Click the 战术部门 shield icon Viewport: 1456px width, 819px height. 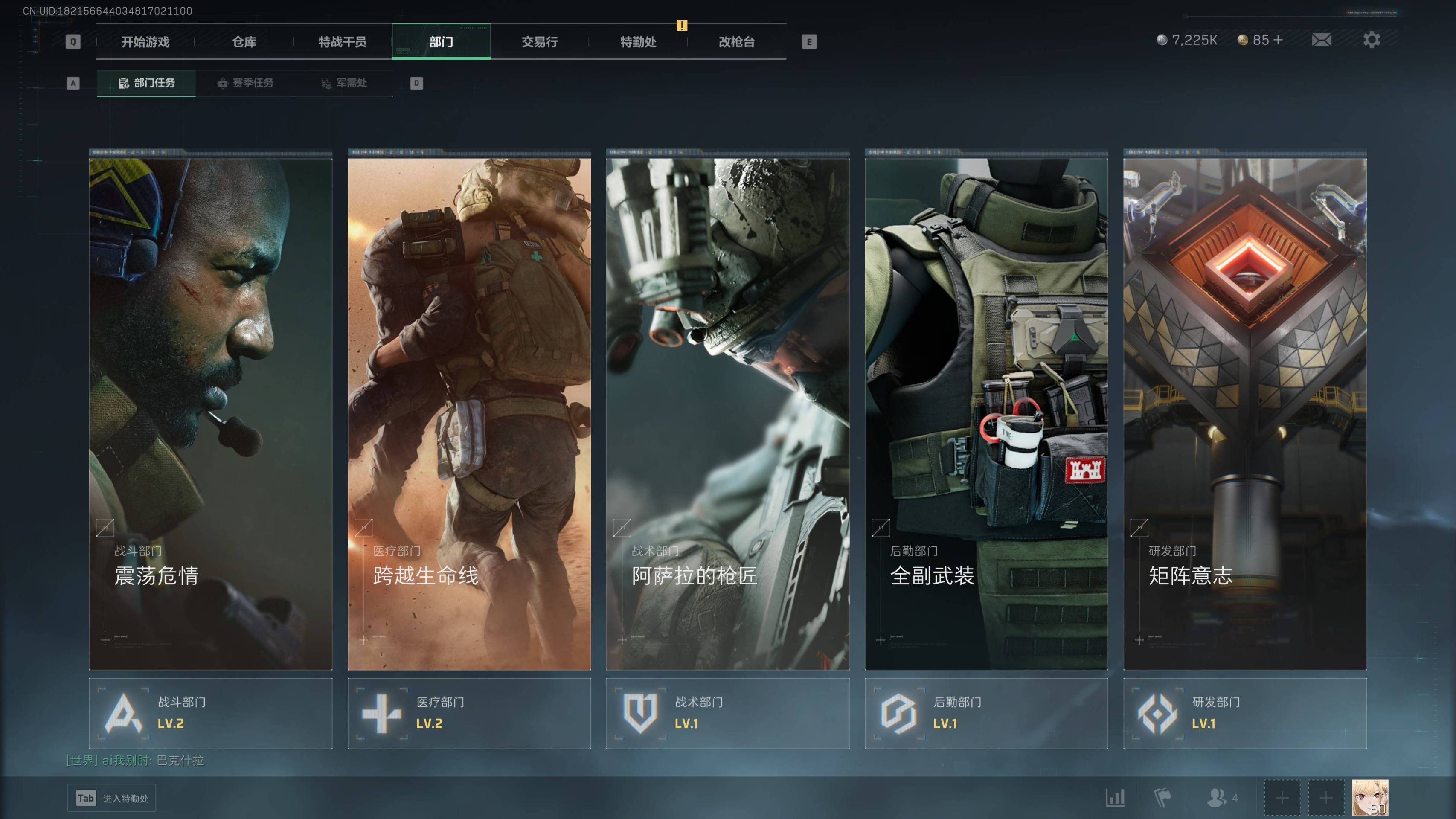[640, 713]
